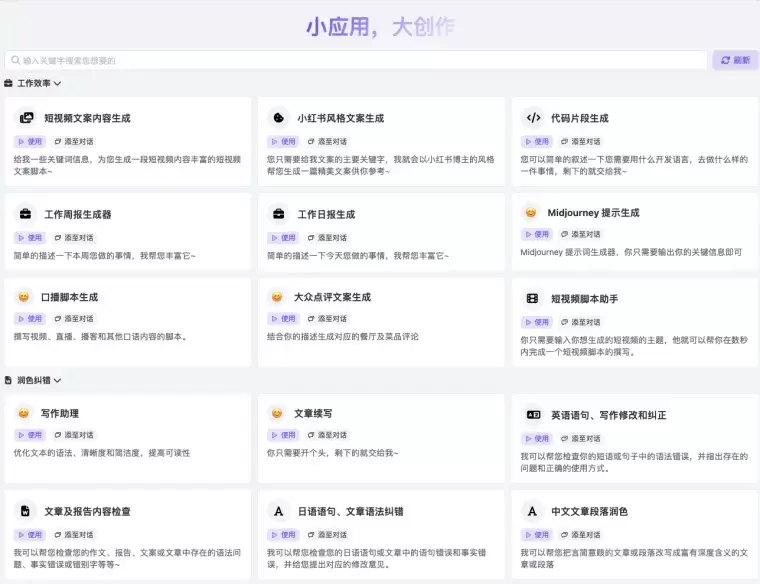Add 工作周报生成器 to conversation
This screenshot has width=760, height=584.
74,237
